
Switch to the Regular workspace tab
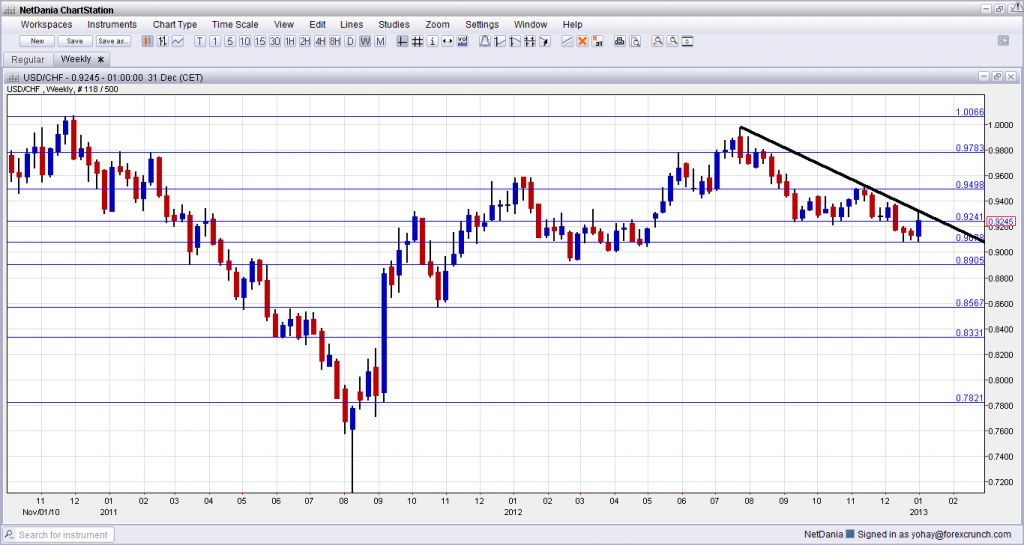(27, 59)
